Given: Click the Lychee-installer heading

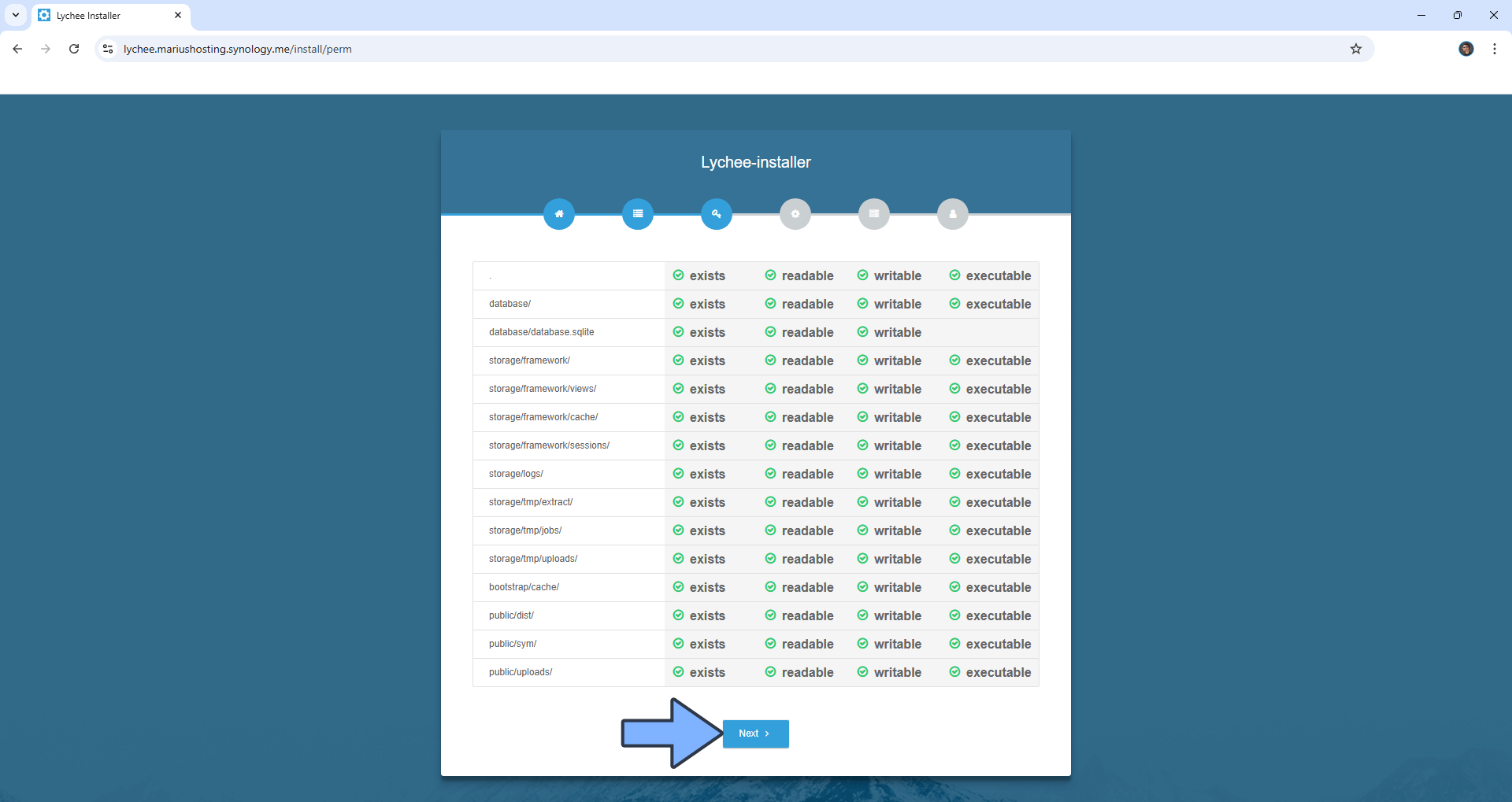Looking at the screenshot, I should (756, 162).
